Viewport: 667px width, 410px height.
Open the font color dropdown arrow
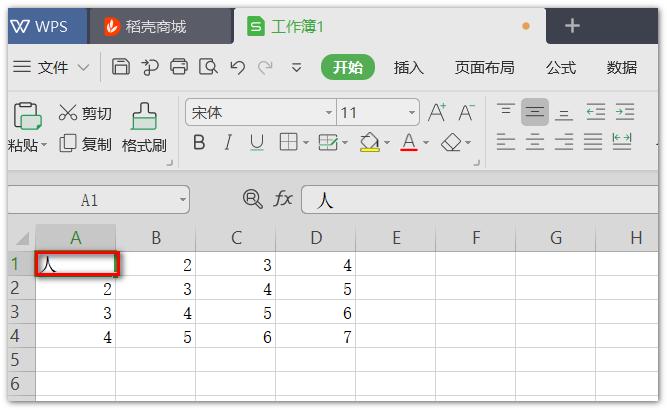(426, 142)
